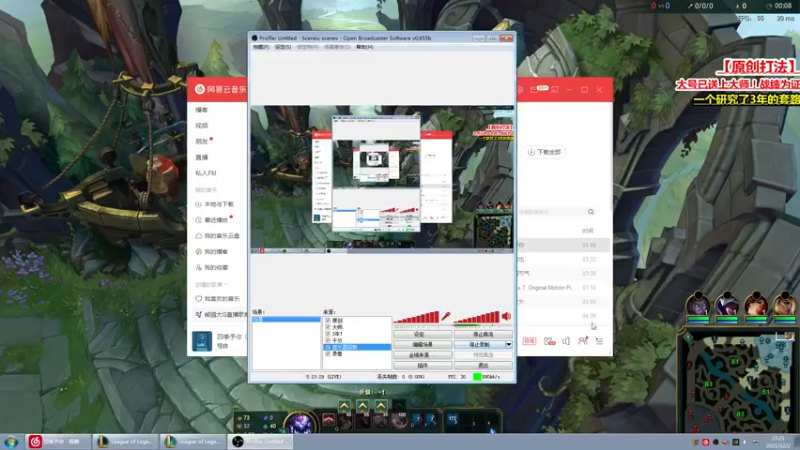Open 直播 in NetEase sidebar

point(202,157)
